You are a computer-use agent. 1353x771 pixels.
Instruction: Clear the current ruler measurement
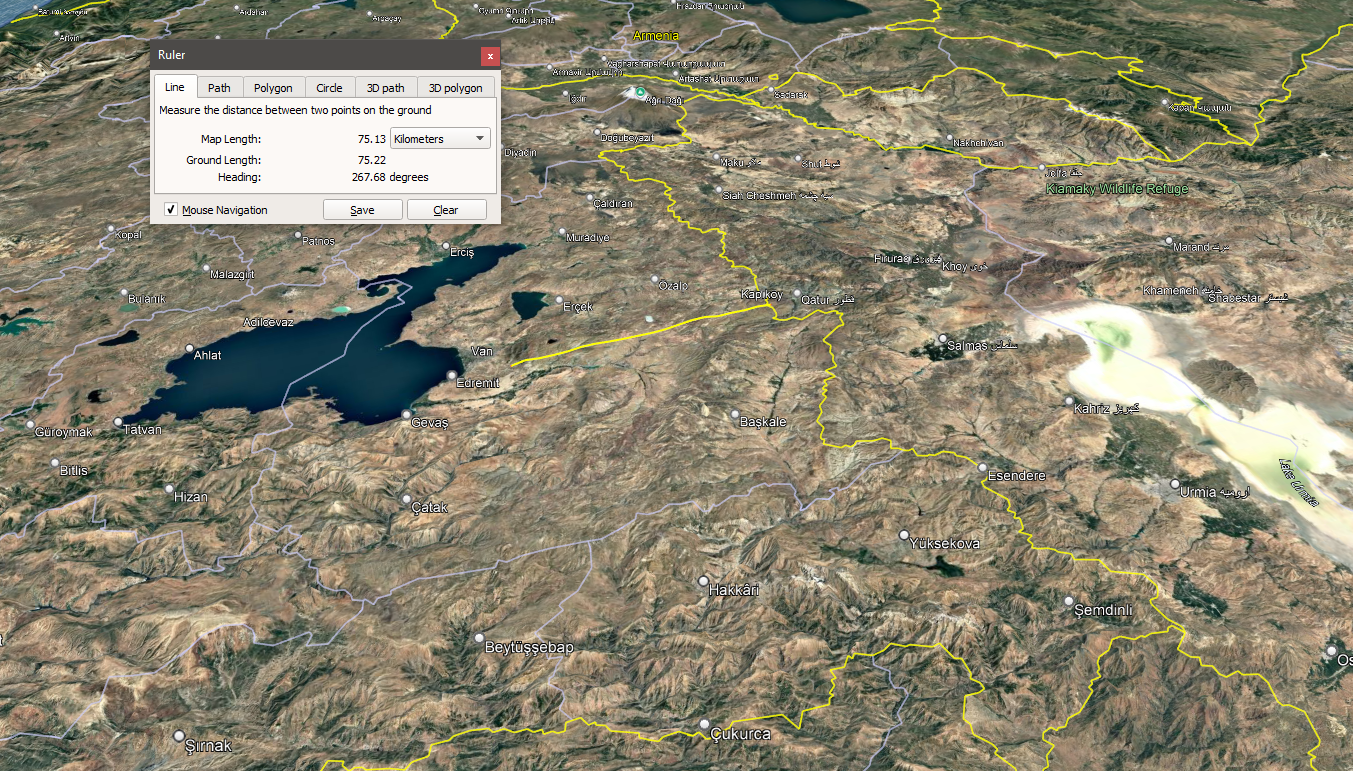[446, 210]
